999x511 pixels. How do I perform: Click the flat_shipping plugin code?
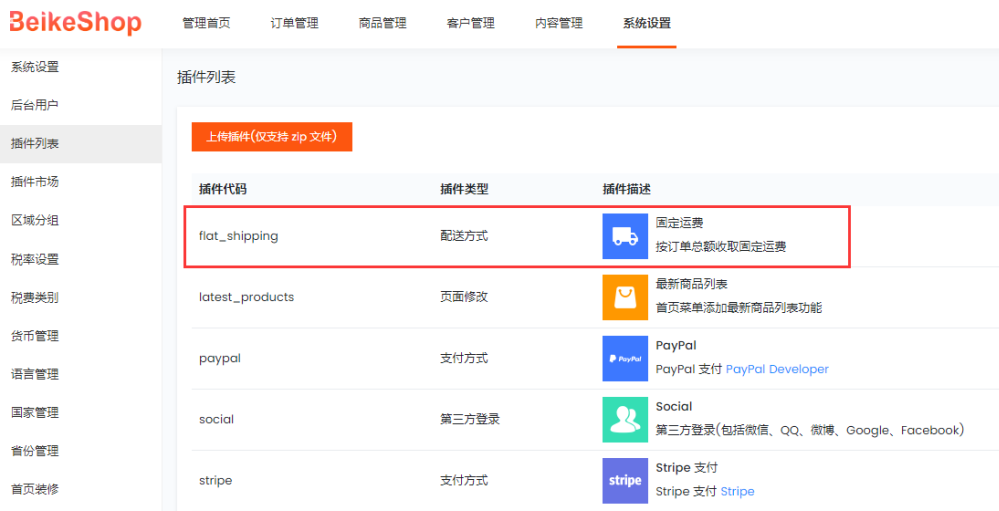(238, 236)
